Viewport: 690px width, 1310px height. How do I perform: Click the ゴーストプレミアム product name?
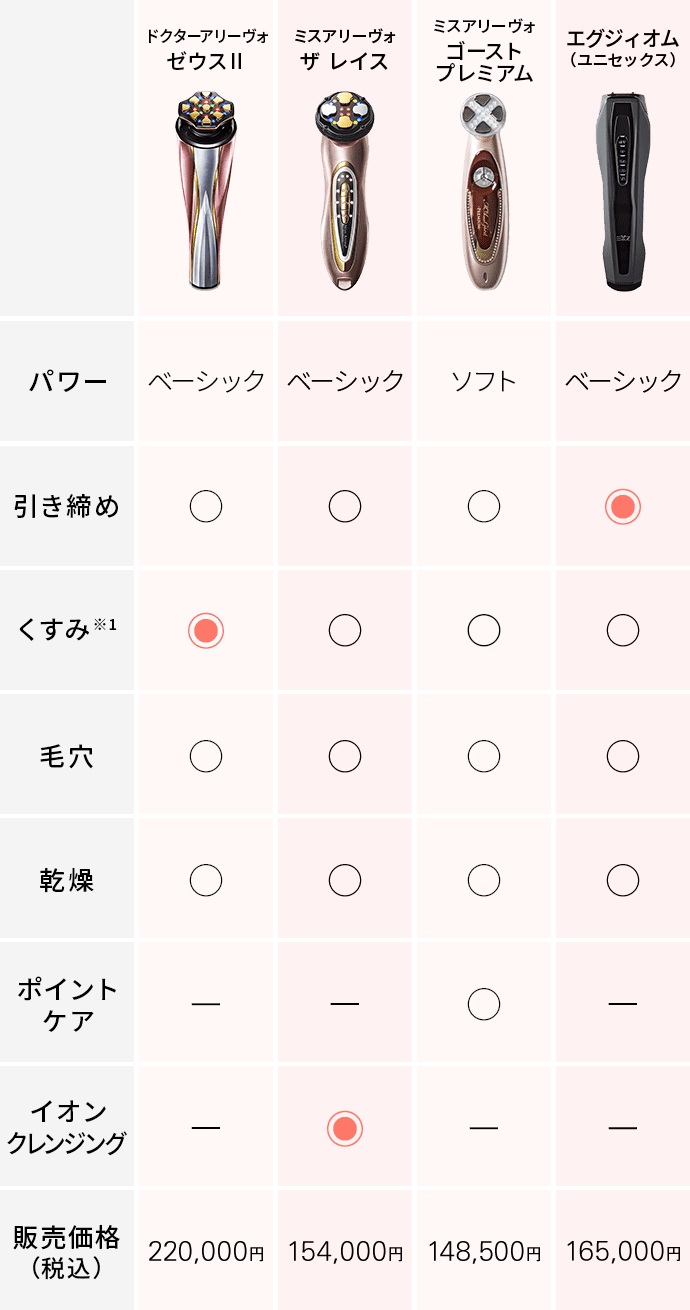(x=484, y=53)
